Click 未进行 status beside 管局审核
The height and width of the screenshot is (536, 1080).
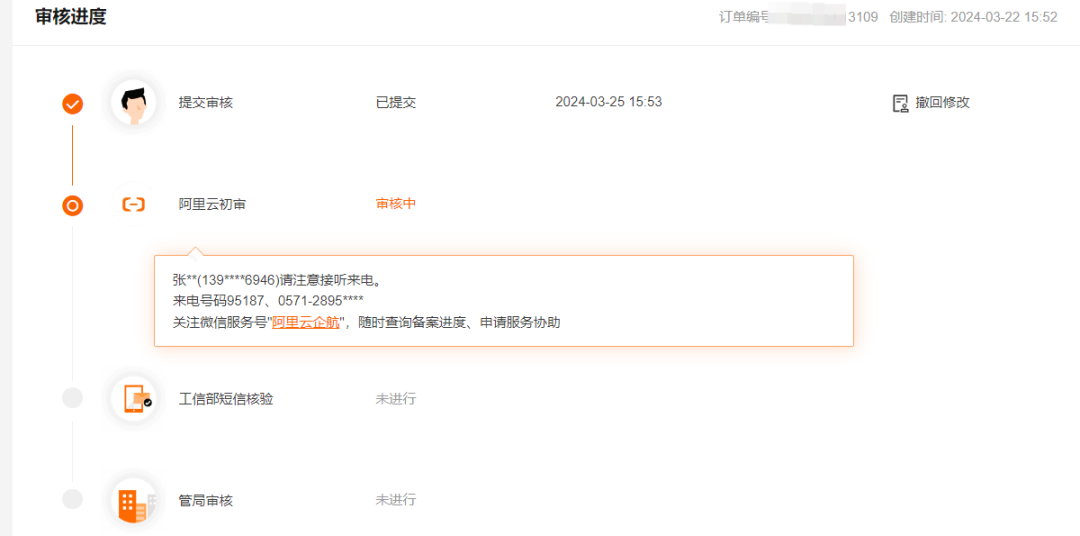396,499
